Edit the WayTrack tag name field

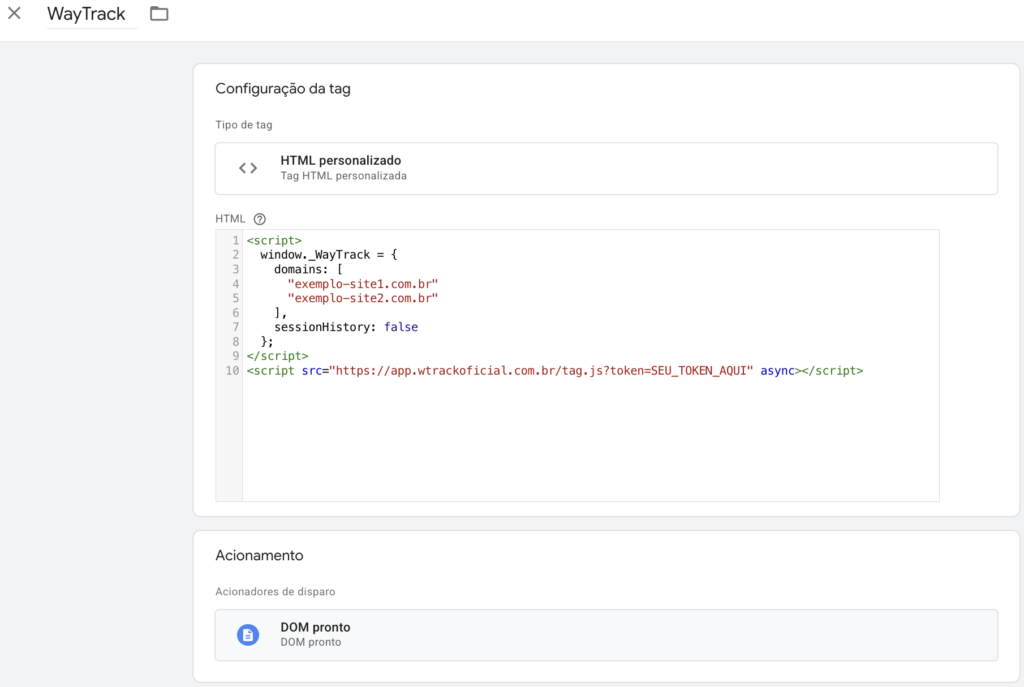pyautogui.click(x=91, y=14)
